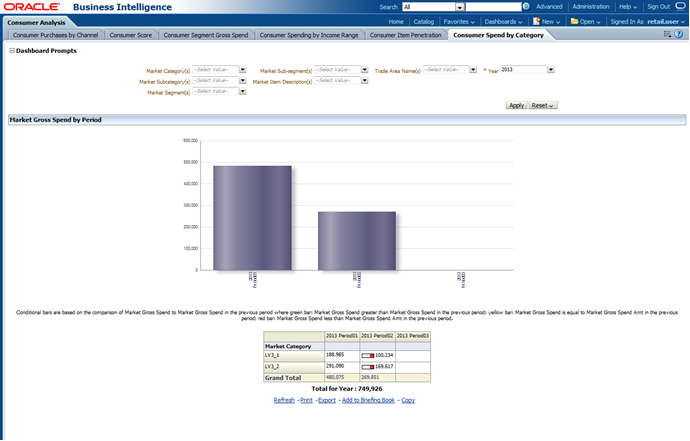Image resolution: width=690 pixels, height=441 pixels.
Task: Click the Market Gross Spend by Period title
Action: [55, 120]
